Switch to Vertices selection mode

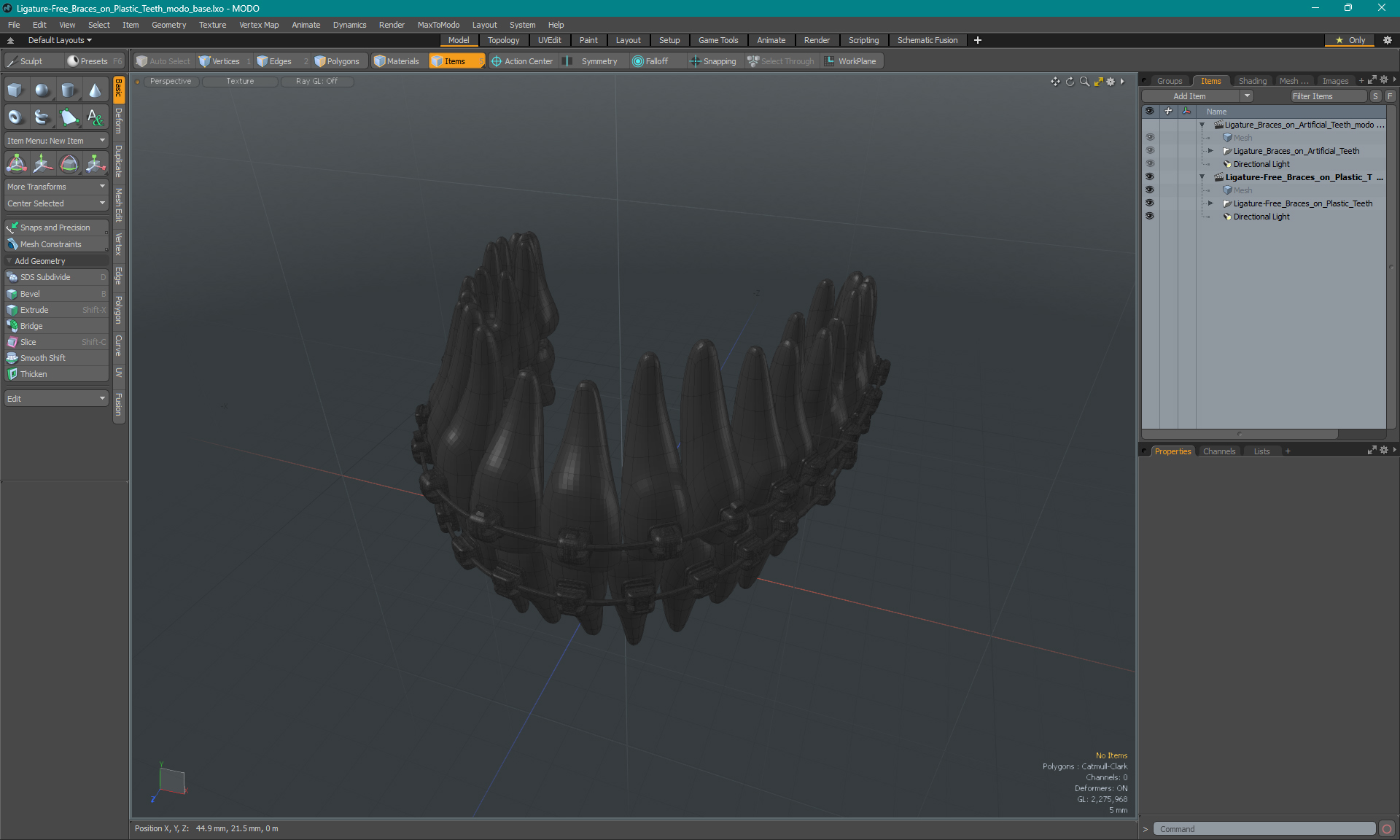tap(225, 61)
